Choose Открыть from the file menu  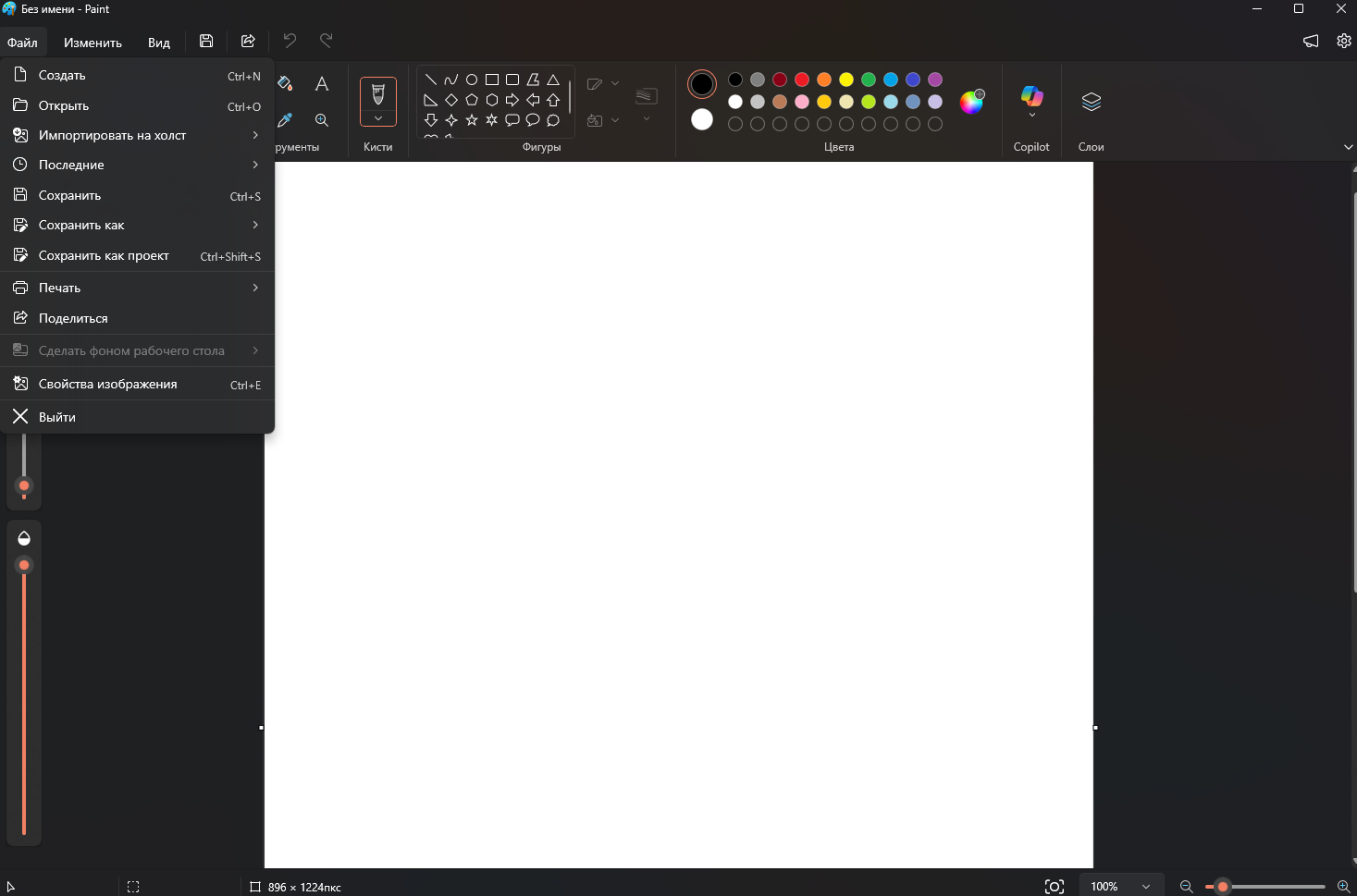(137, 105)
